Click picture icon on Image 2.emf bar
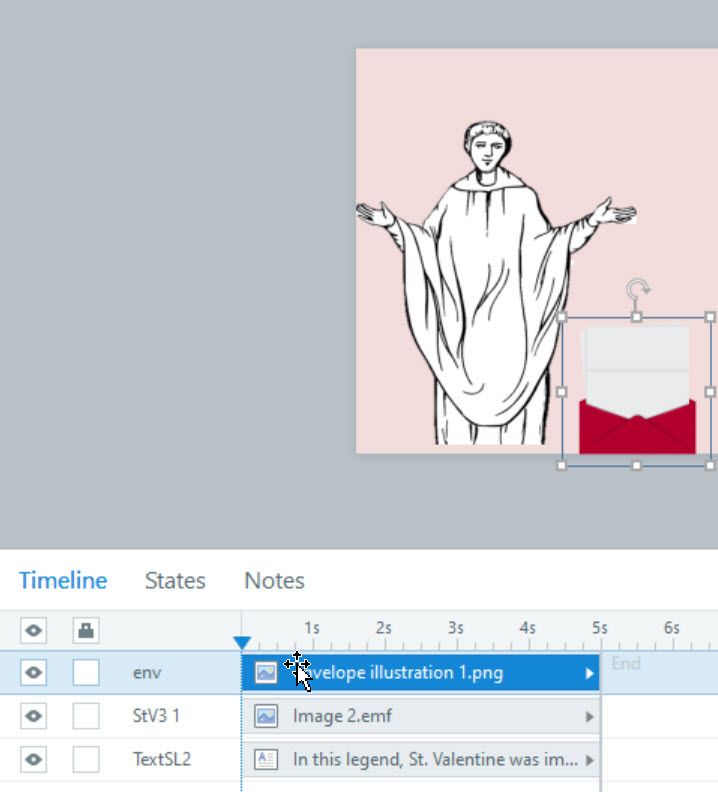718x792 pixels. coord(266,716)
